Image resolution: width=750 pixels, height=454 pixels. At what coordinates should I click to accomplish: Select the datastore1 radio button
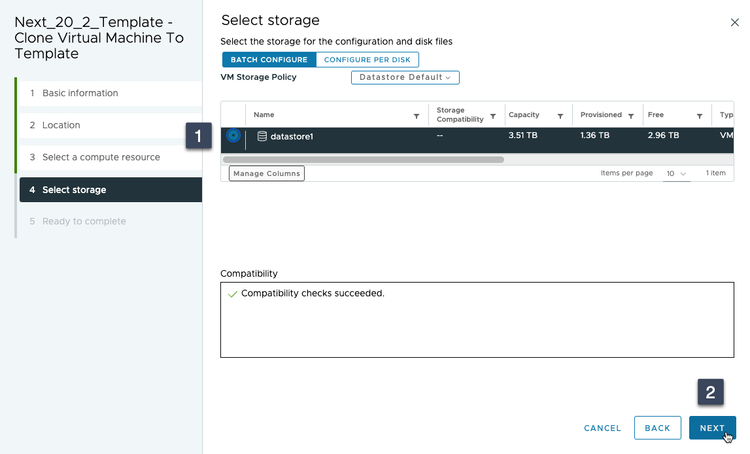point(234,136)
